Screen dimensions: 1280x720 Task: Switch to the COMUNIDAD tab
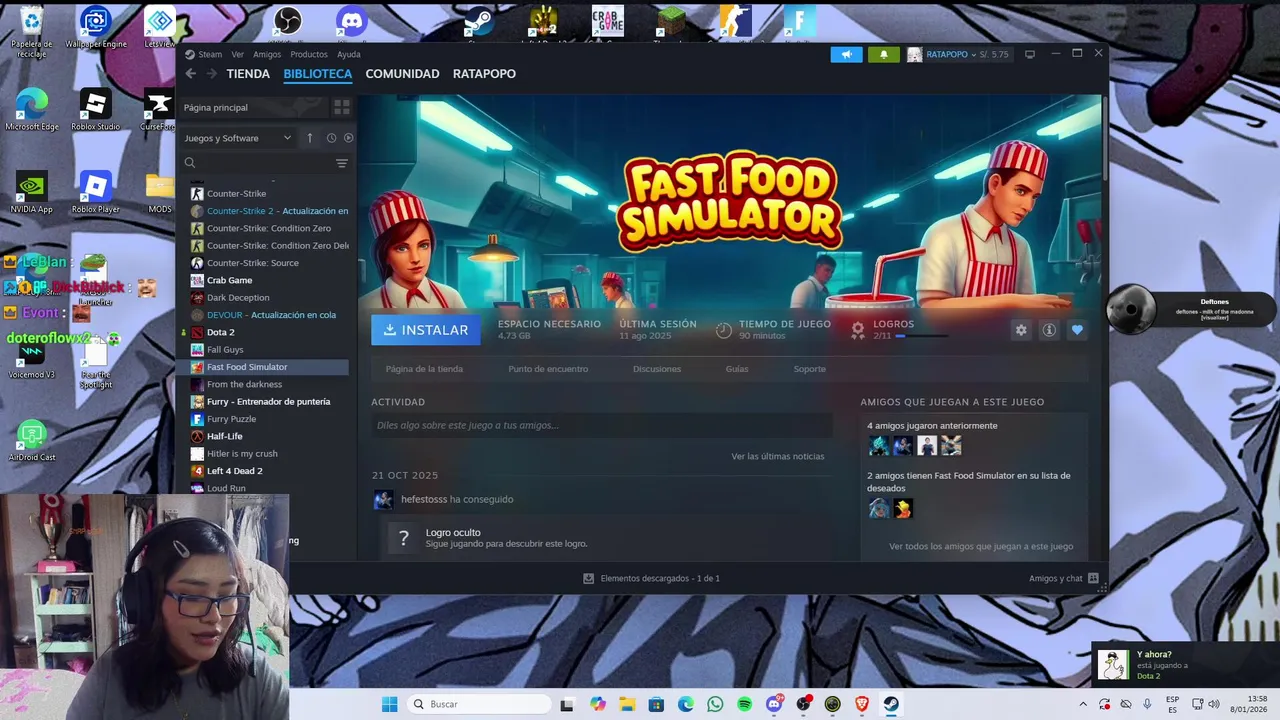click(x=402, y=74)
